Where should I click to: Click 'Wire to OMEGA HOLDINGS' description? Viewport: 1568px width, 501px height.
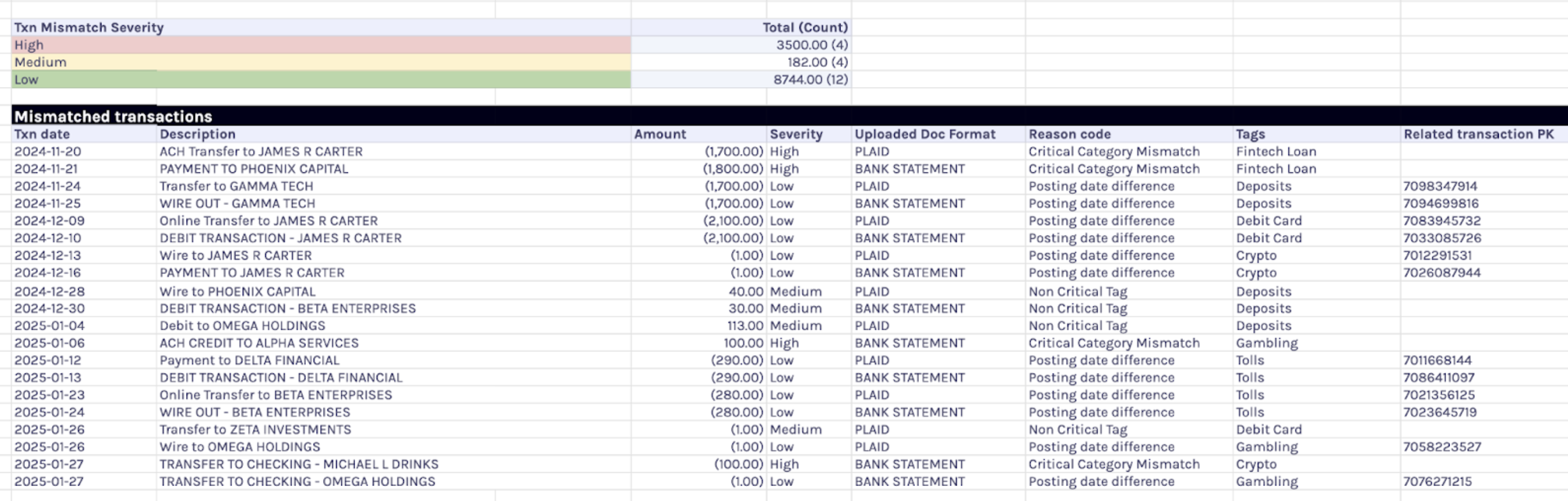pos(394,447)
